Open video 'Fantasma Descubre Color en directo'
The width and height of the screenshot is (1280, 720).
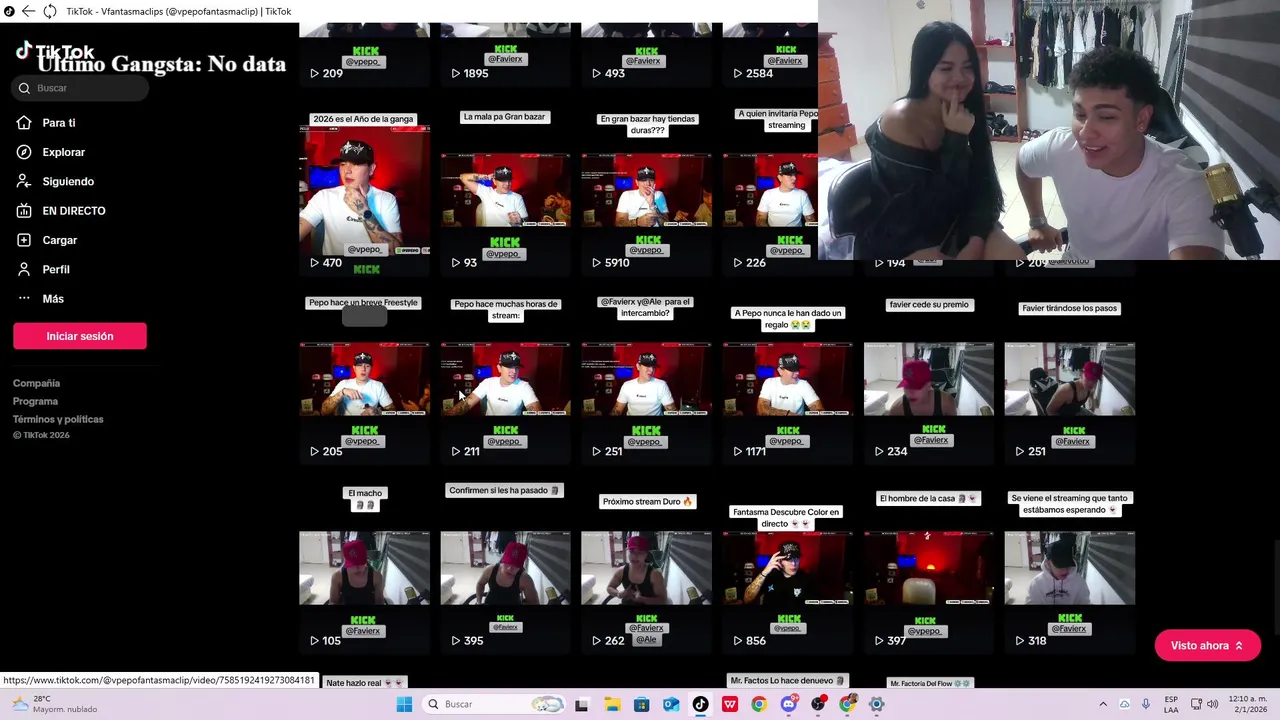pyautogui.click(x=787, y=568)
